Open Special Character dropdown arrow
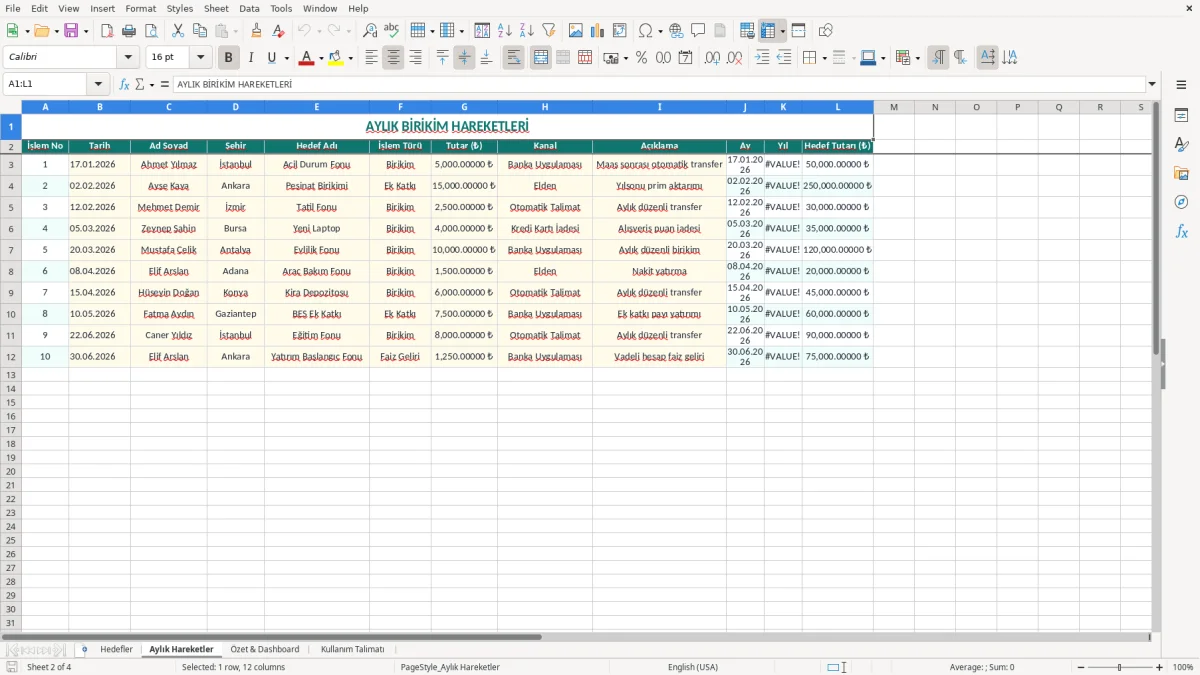Image resolution: width=1200 pixels, height=675 pixels. pos(661,31)
